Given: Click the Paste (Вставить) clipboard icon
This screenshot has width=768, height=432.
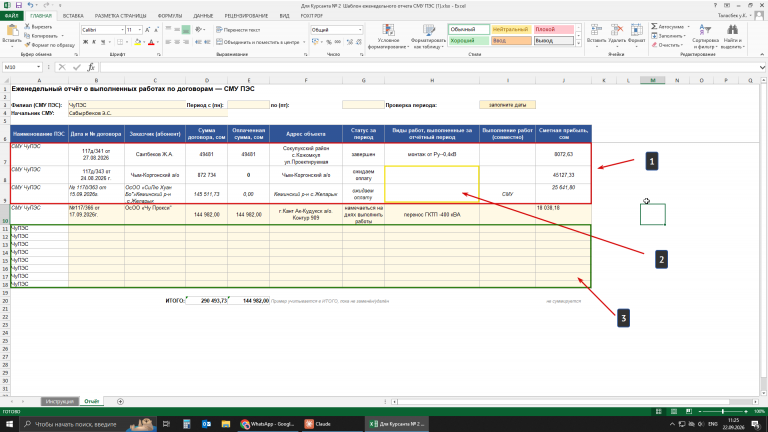Looking at the screenshot, I should (11, 31).
